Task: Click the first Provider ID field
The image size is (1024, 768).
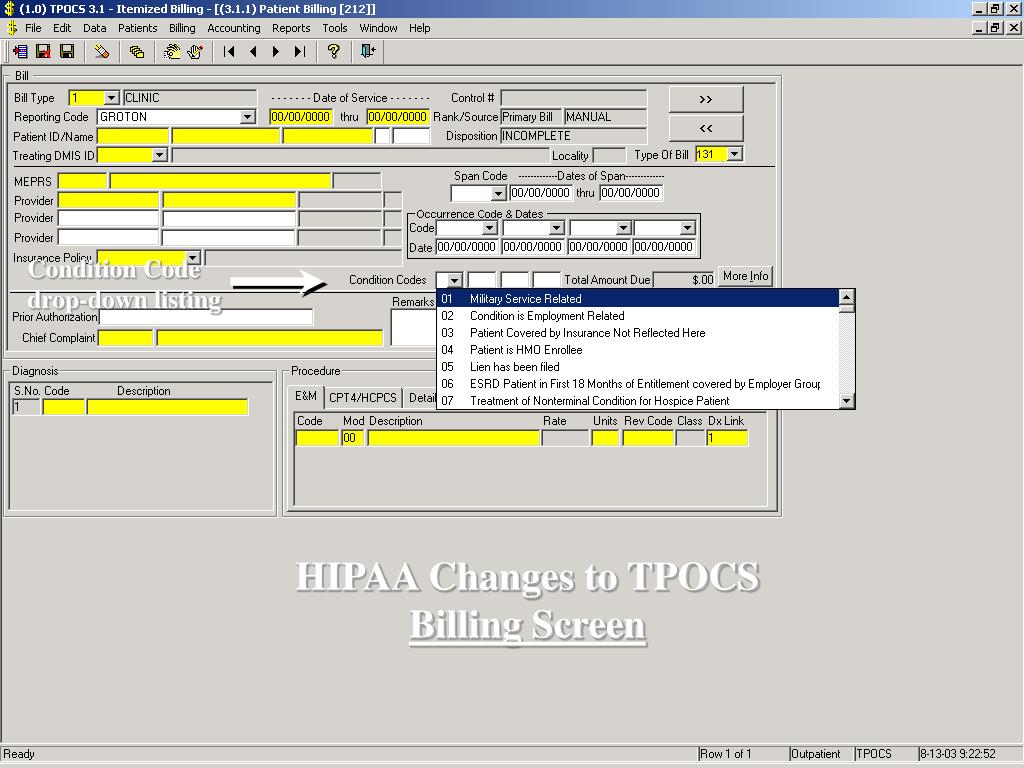Action: 108,200
